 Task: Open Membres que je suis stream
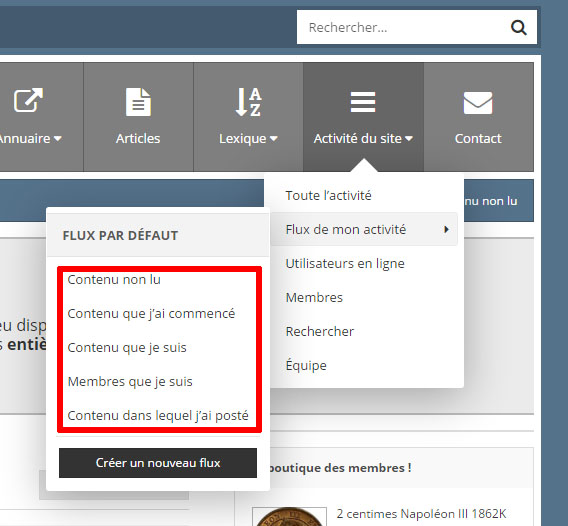130,382
